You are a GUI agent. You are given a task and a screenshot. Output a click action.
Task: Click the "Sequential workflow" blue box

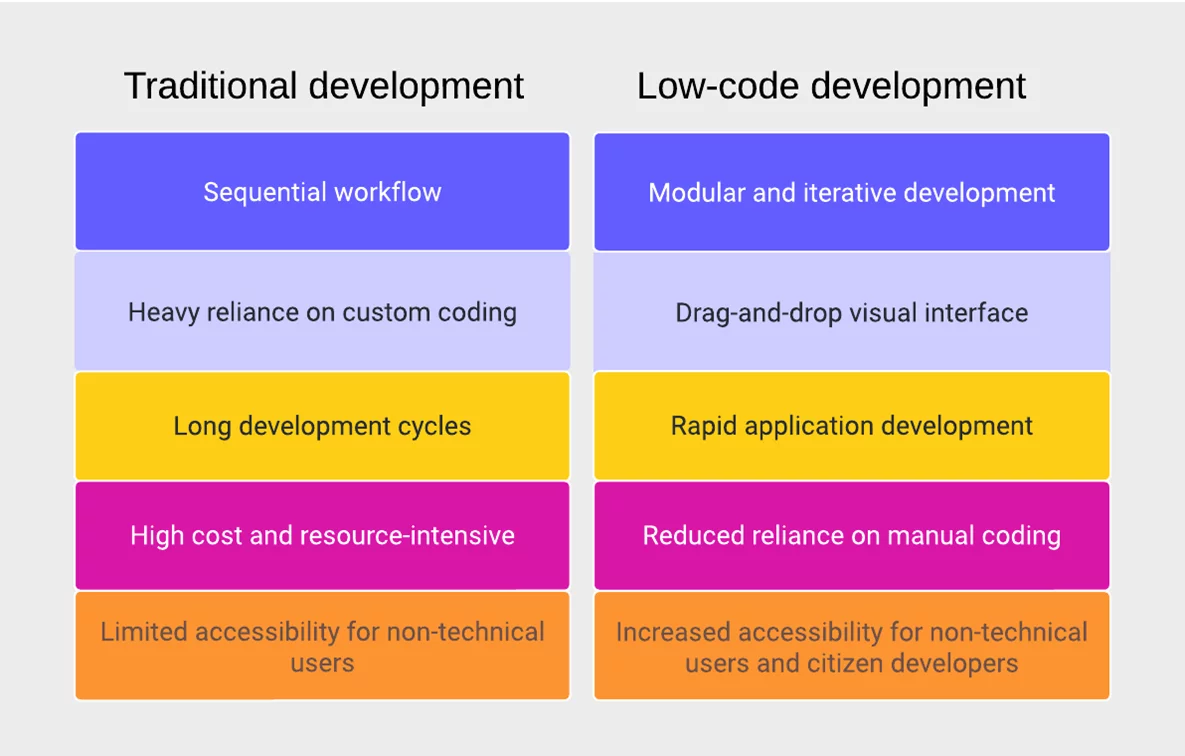[x=322, y=192]
